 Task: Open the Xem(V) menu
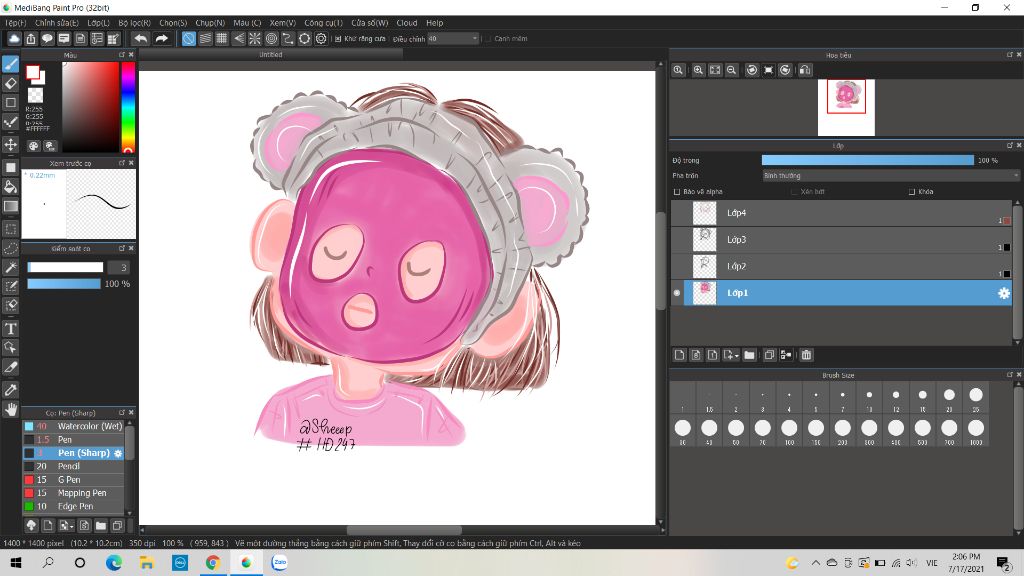283,23
